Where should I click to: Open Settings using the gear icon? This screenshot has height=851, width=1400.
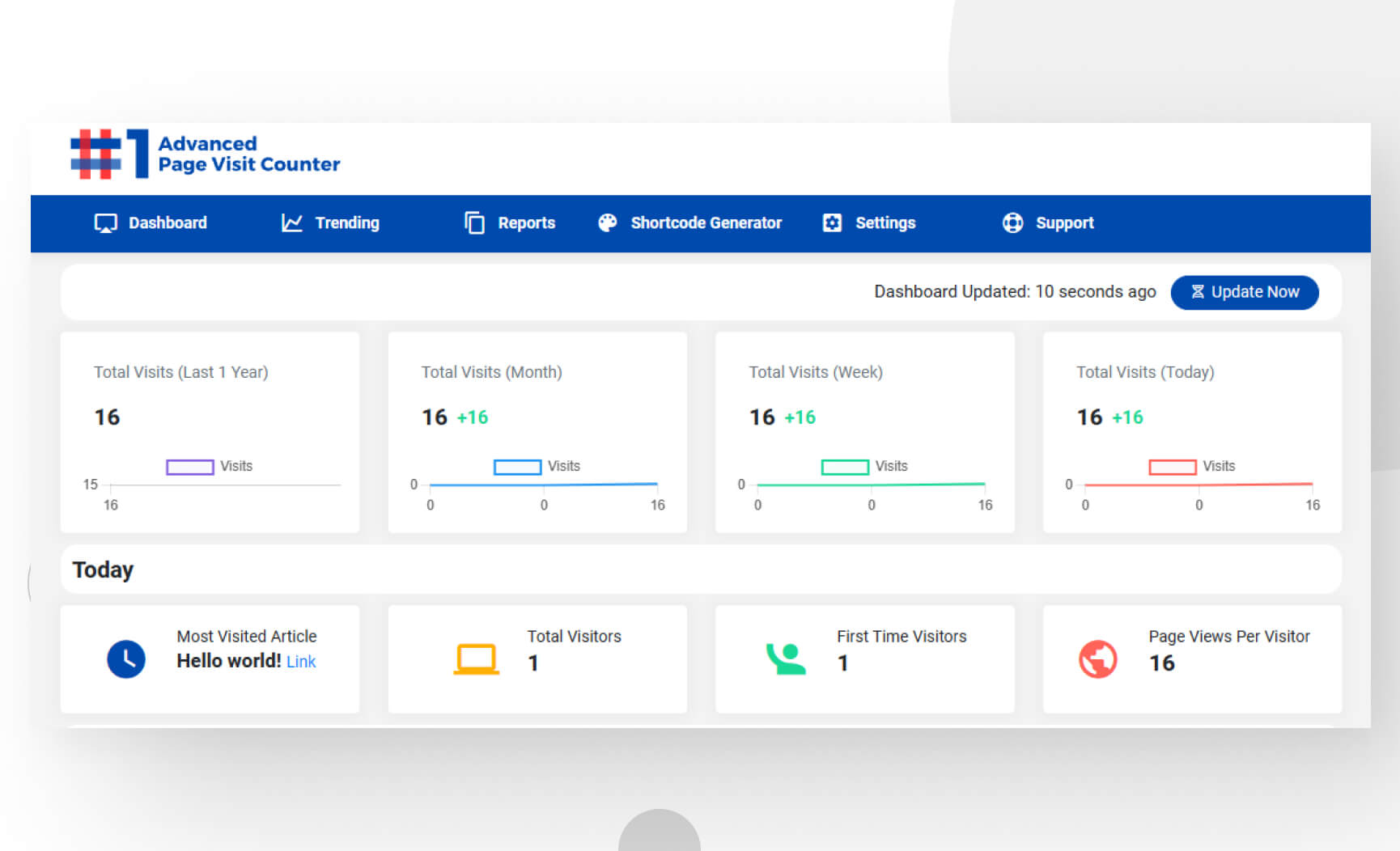coord(832,222)
